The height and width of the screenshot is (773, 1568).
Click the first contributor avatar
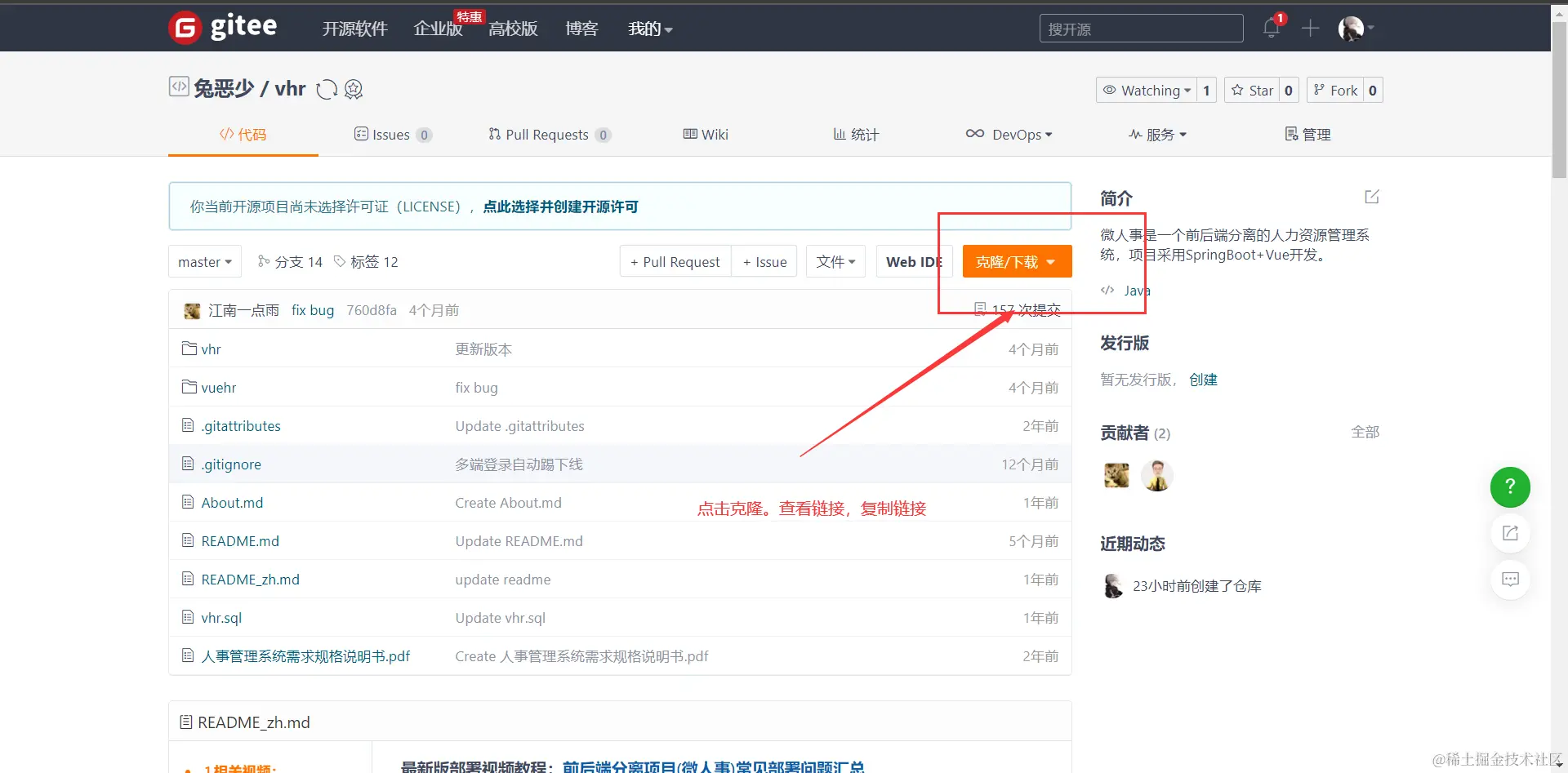point(1116,475)
